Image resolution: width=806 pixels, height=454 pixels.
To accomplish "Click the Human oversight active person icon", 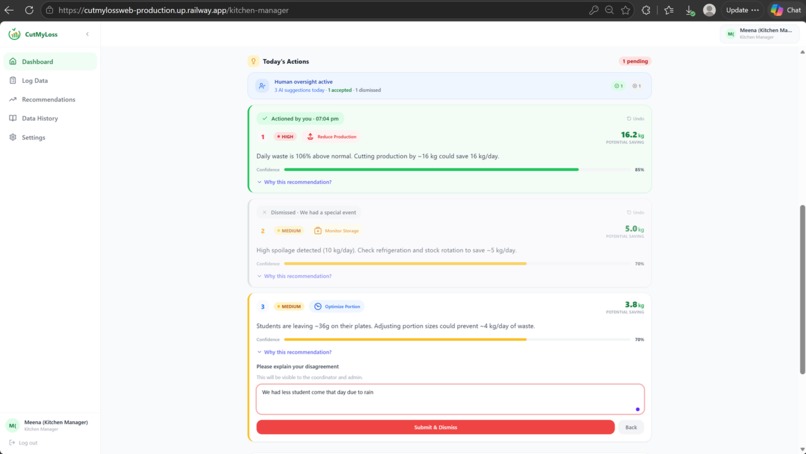I will (x=262, y=86).
